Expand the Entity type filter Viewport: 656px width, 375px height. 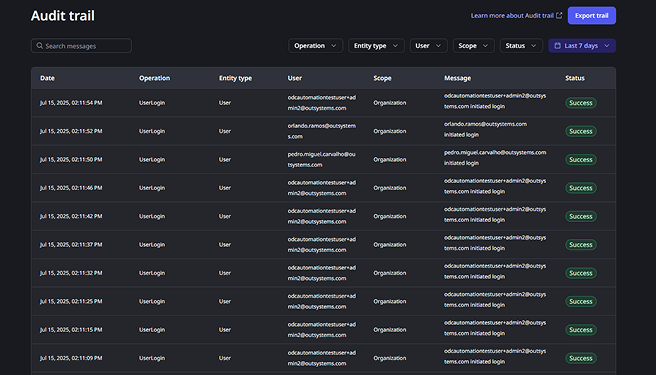376,46
